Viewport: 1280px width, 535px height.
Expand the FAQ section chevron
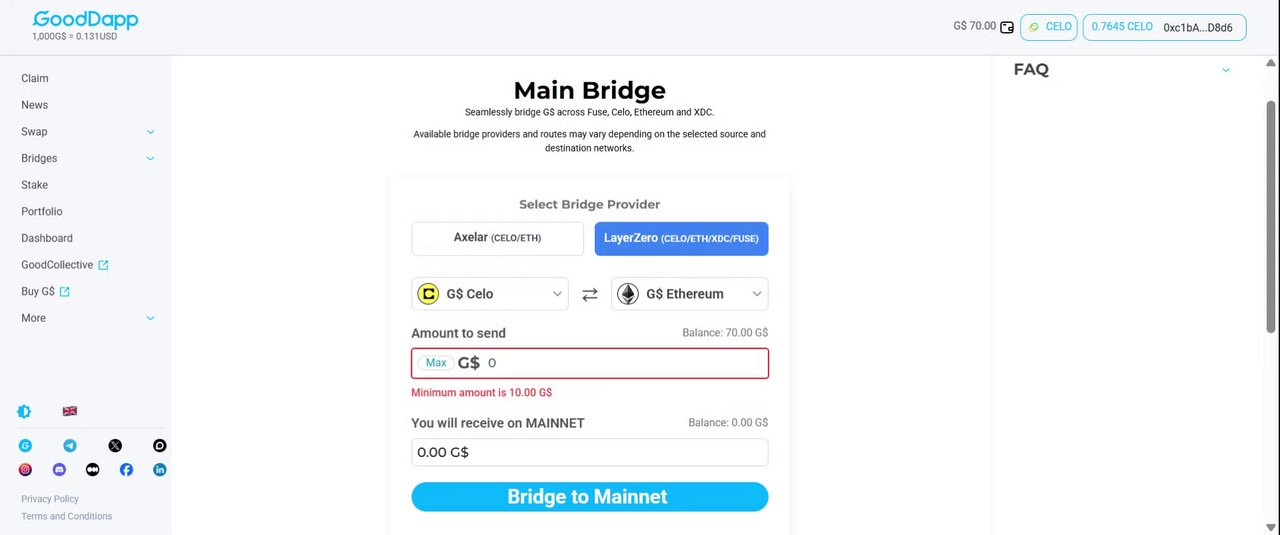[x=1226, y=70]
